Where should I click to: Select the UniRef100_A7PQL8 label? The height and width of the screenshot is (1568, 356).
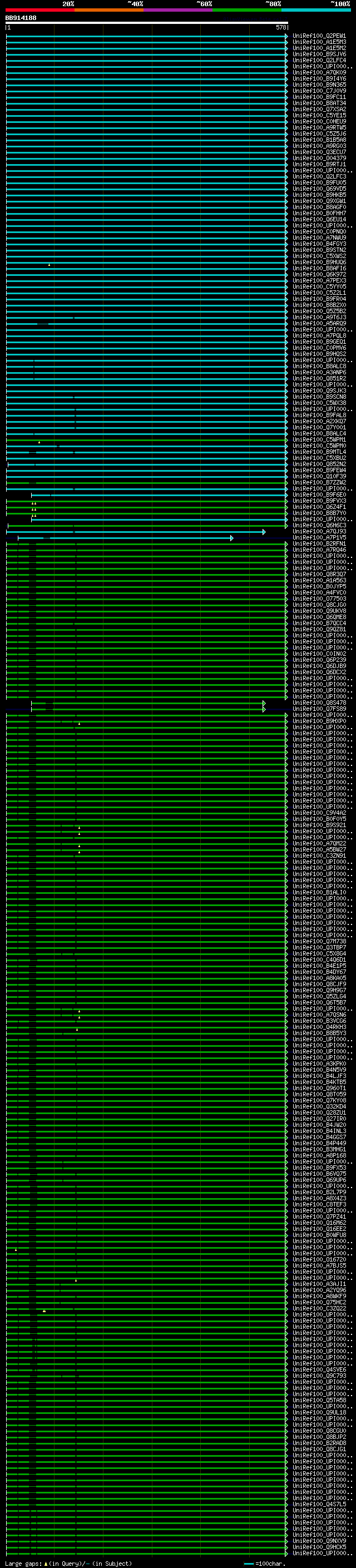319,335
